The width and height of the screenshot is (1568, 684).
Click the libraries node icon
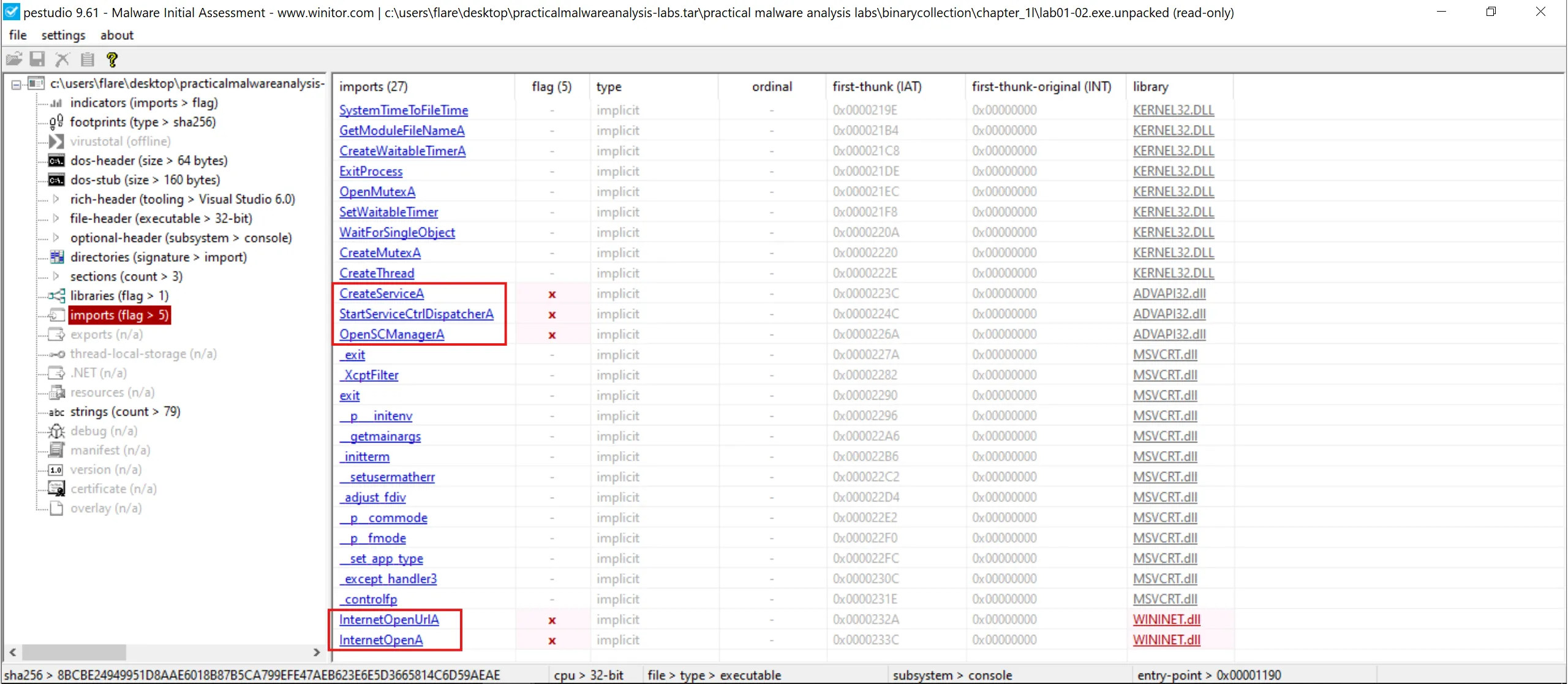56,295
